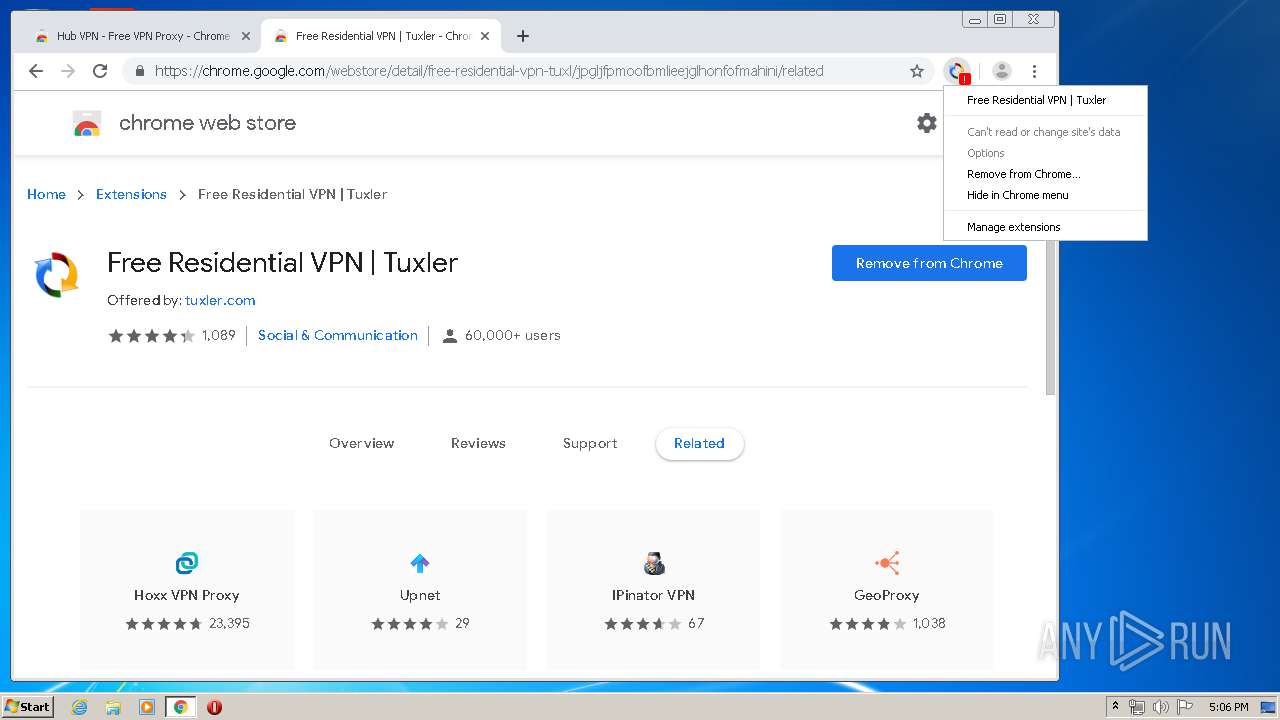This screenshot has width=1280, height=720.
Task: Open the Chrome profile avatar
Action: [1001, 71]
